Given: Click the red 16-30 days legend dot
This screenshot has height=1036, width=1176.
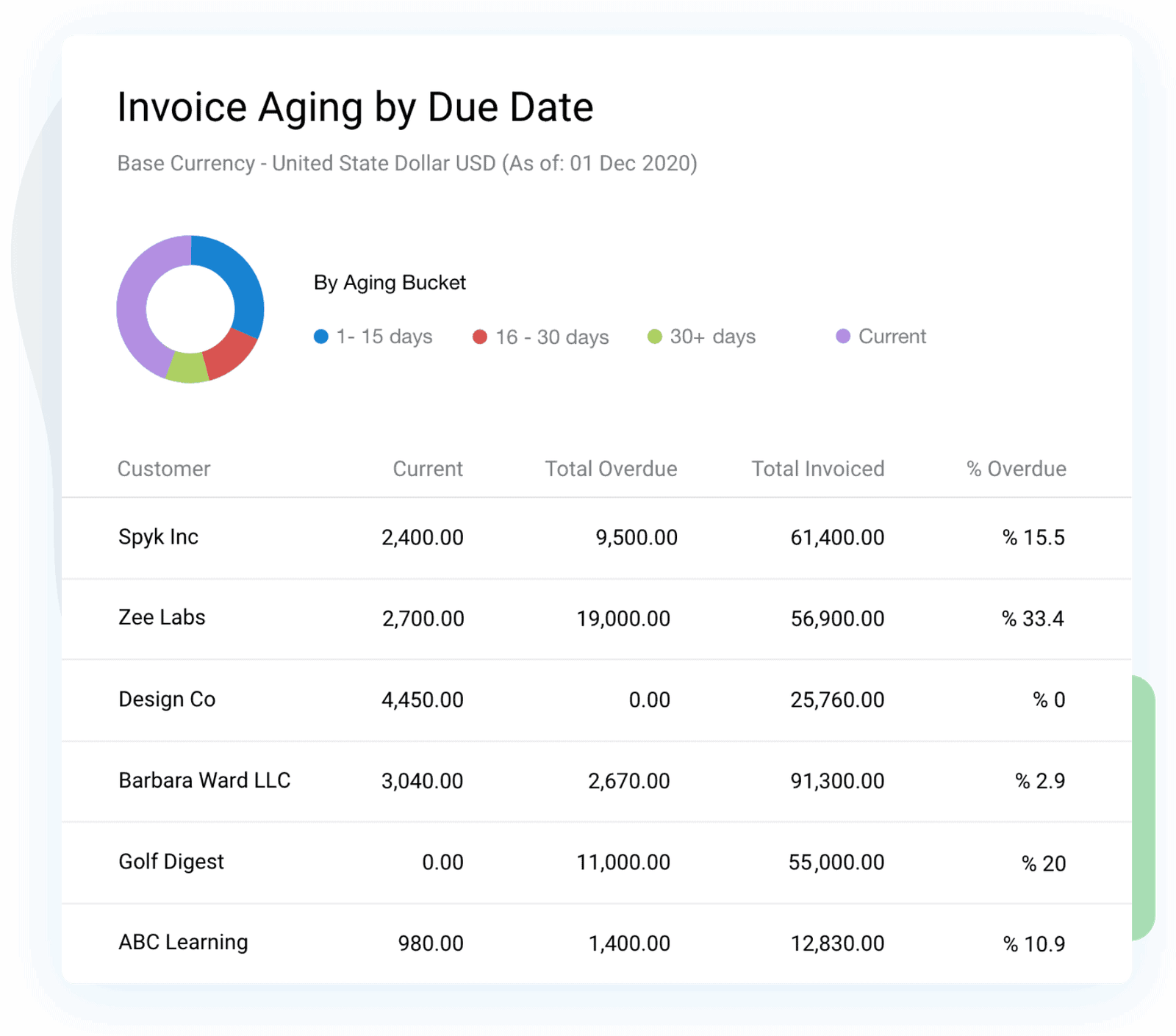Looking at the screenshot, I should 480,337.
